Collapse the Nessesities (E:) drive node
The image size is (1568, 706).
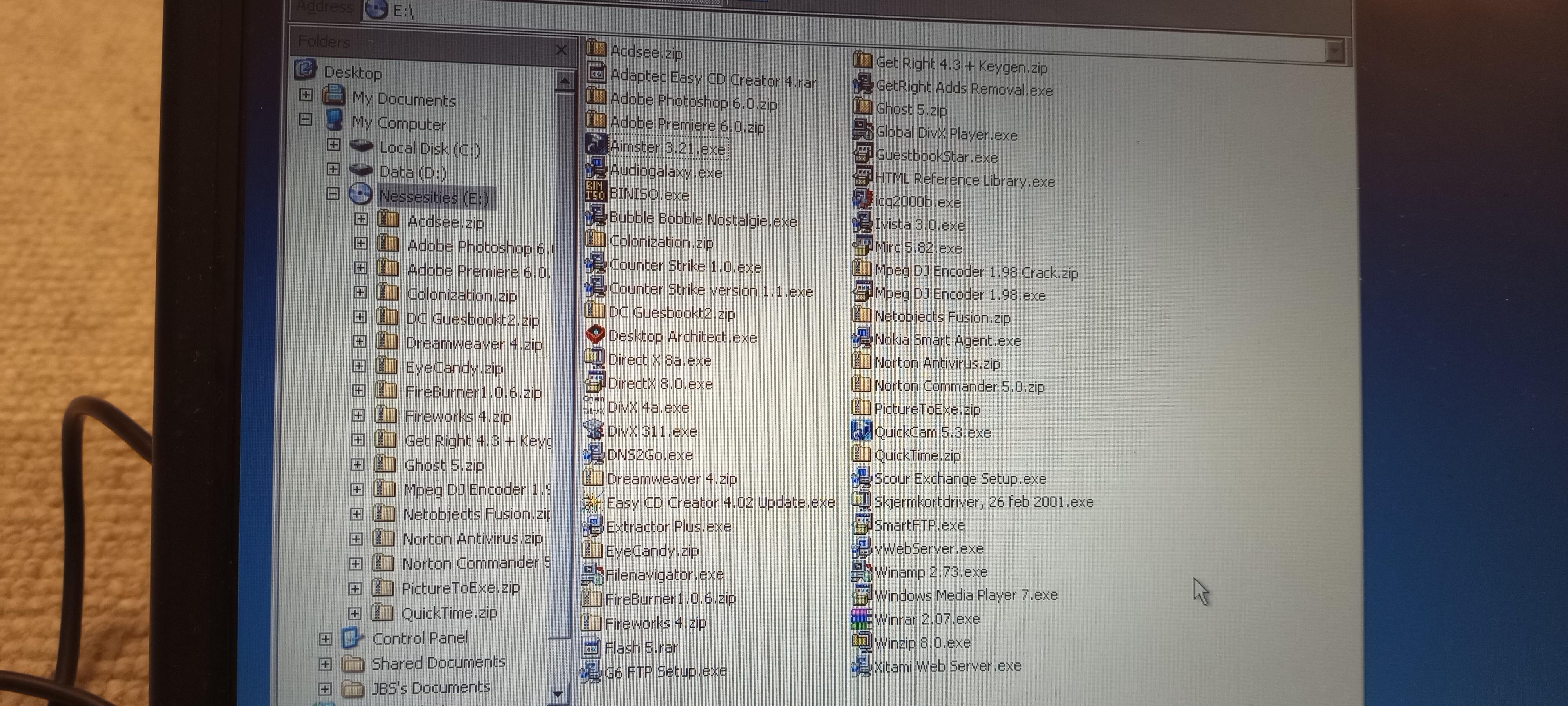coord(332,194)
